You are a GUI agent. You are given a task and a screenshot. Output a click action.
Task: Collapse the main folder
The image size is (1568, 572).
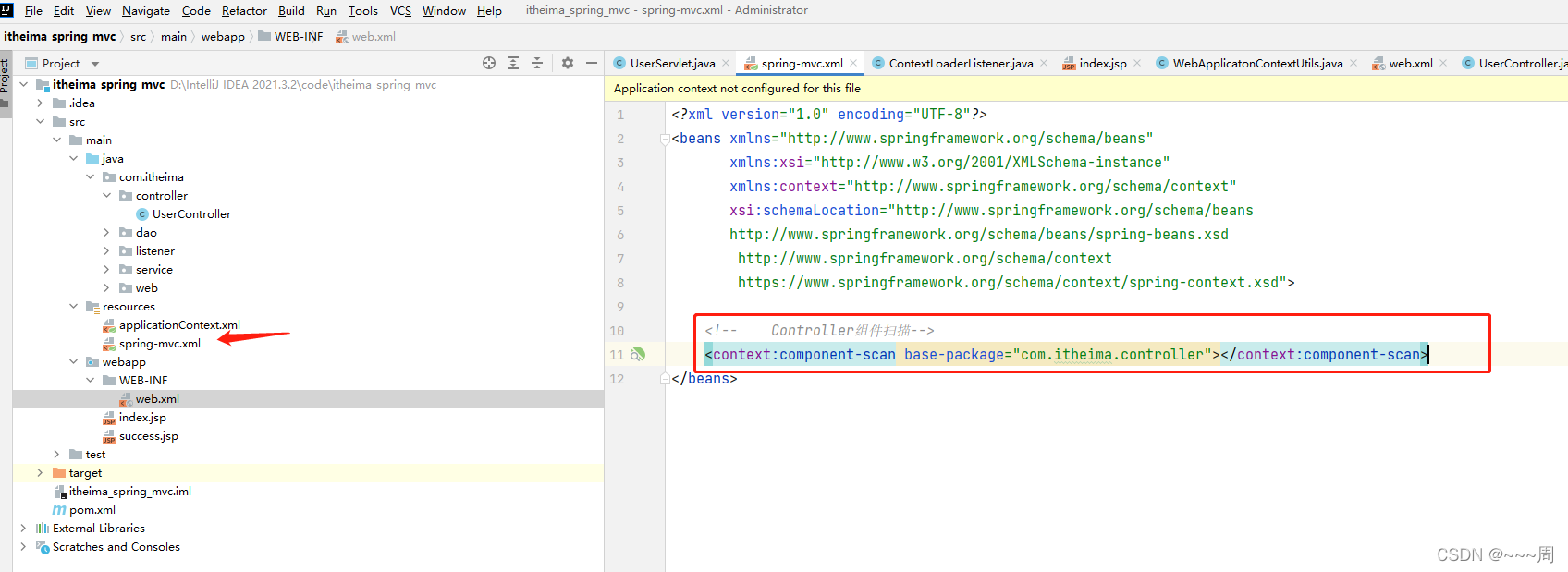pos(56,140)
